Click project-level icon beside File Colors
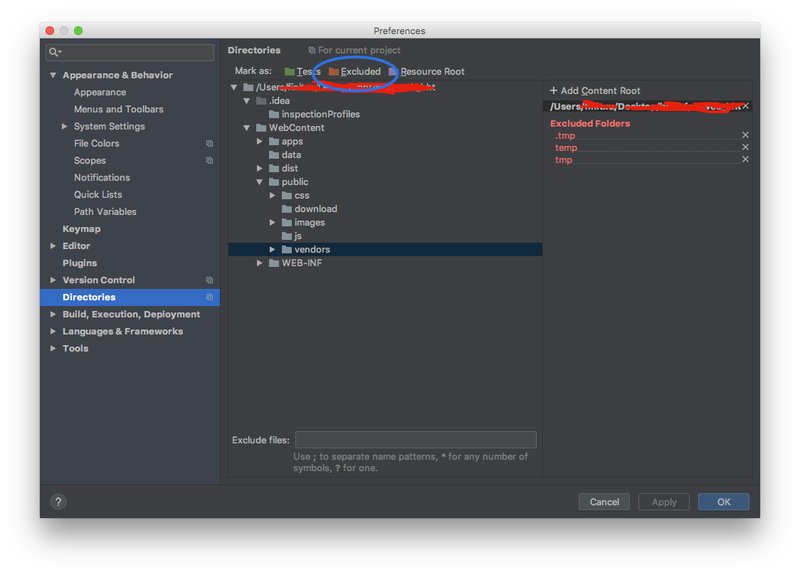Screen dimensions: 800x575 [x=209, y=143]
